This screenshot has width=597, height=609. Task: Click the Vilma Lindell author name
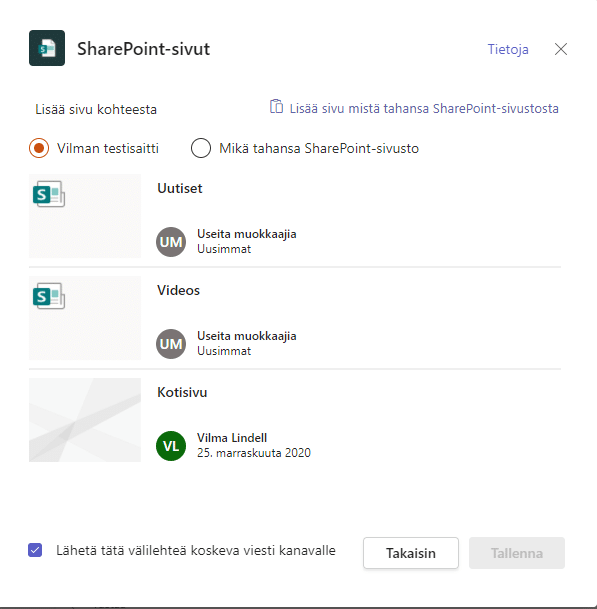(x=232, y=438)
